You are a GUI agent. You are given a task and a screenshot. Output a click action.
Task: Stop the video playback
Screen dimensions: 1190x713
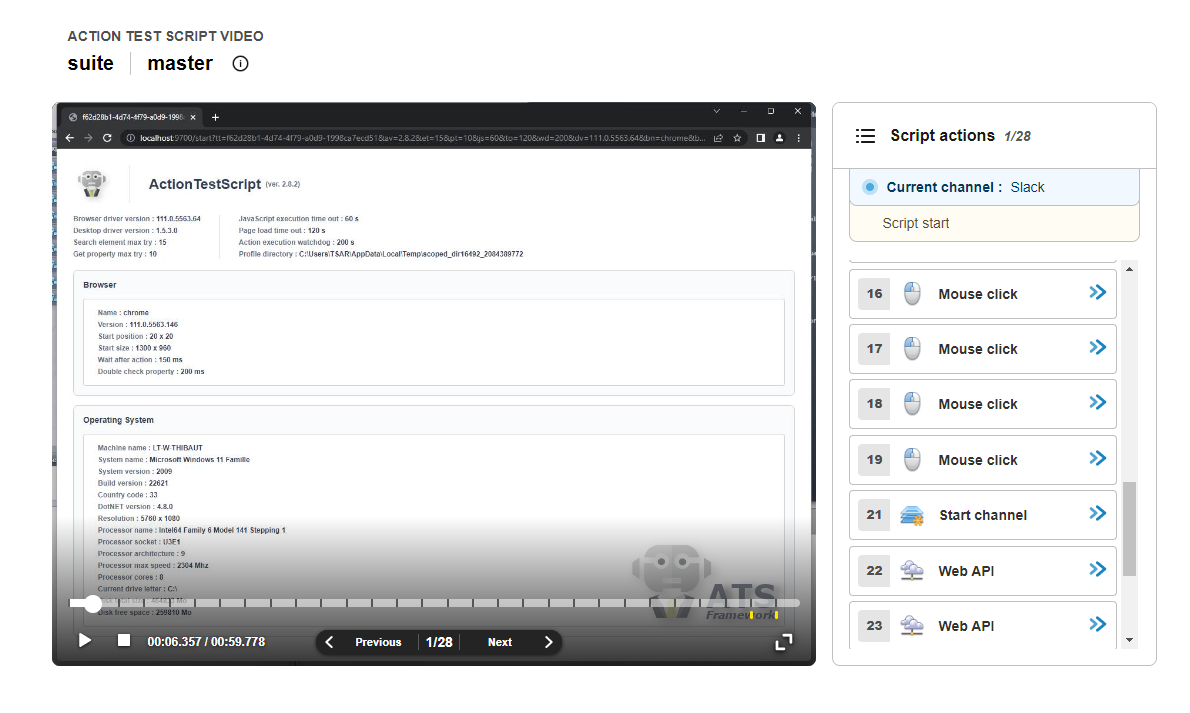(x=124, y=640)
